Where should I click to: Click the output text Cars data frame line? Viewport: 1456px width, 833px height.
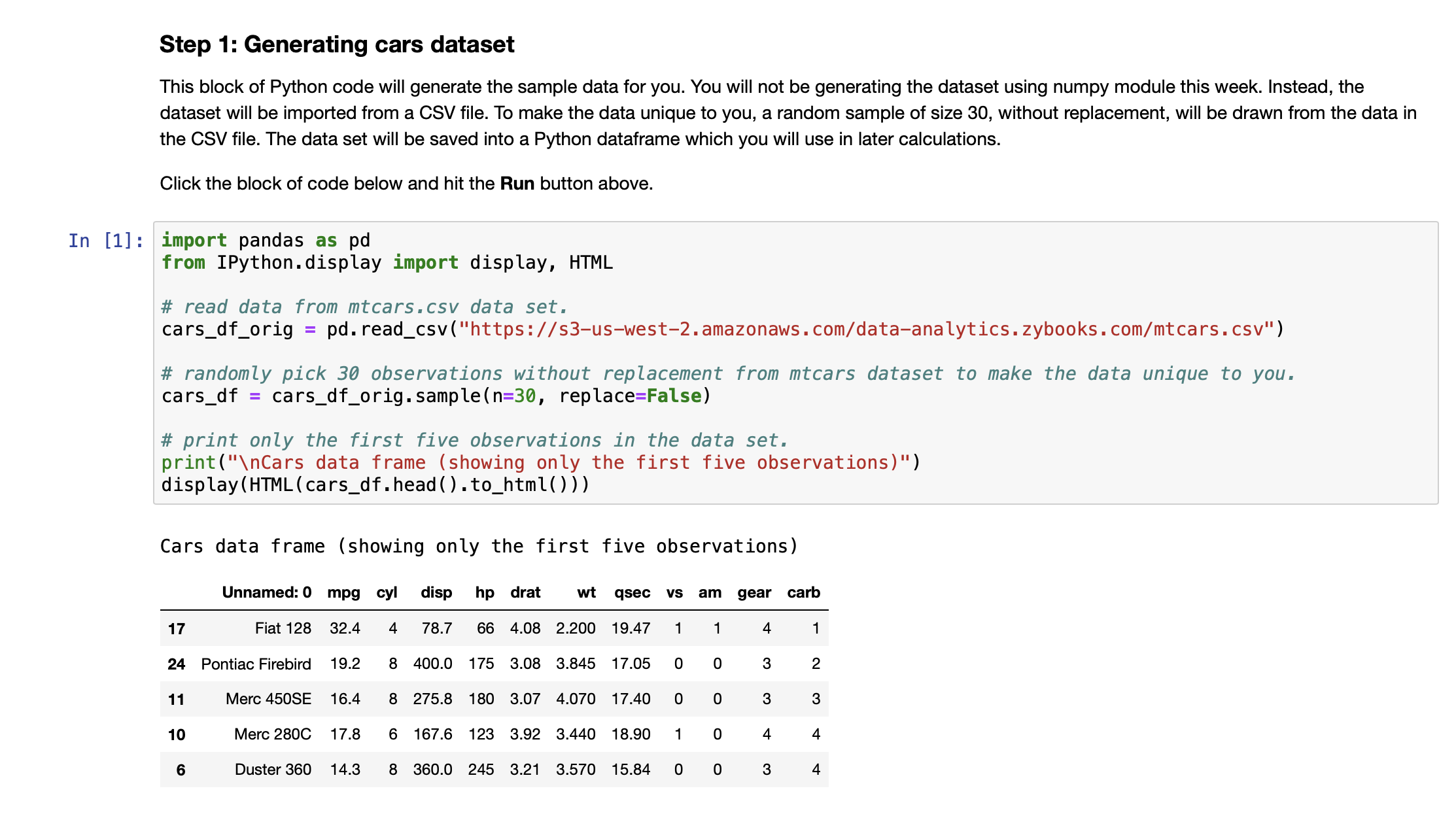[x=479, y=547]
